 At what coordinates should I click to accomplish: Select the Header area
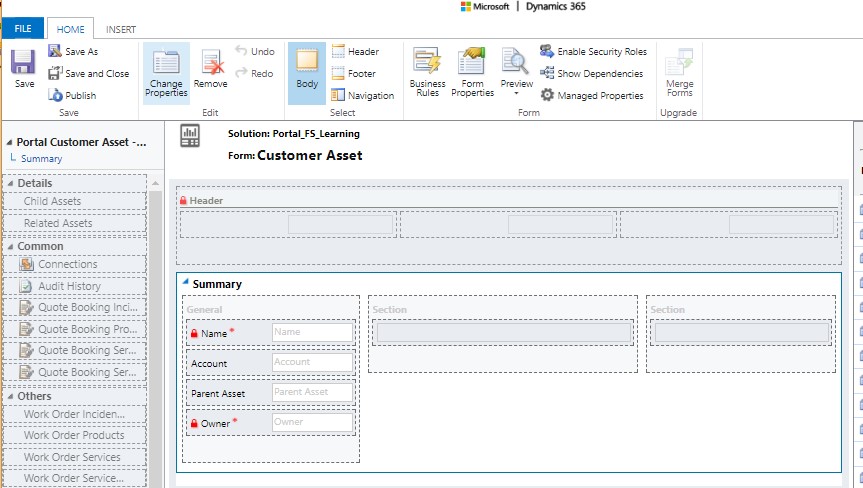[x=355, y=51]
